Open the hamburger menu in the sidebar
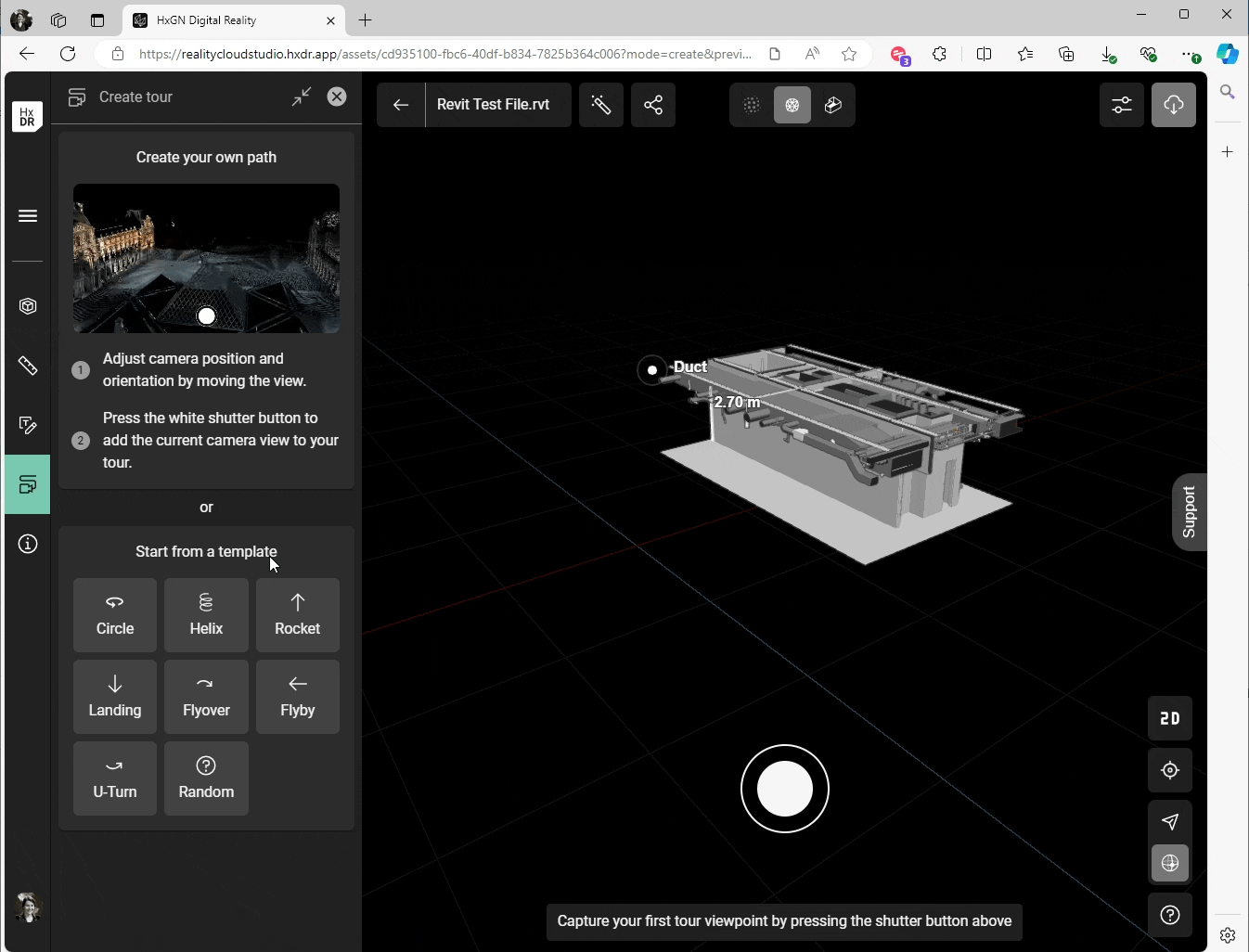1249x952 pixels. [27, 215]
